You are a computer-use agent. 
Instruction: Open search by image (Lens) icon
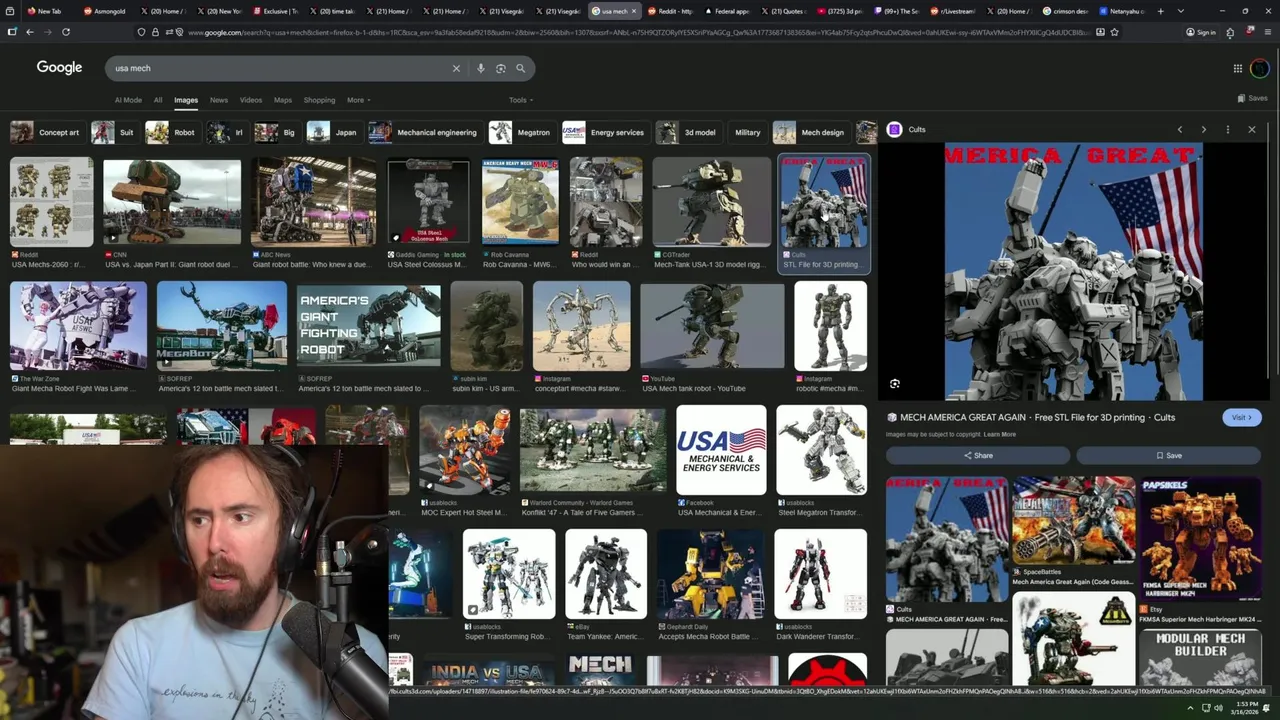click(501, 68)
